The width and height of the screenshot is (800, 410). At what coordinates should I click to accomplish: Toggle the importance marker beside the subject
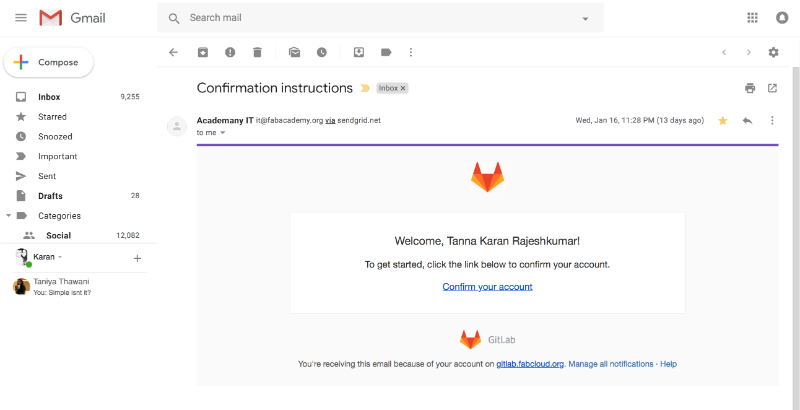[365, 88]
